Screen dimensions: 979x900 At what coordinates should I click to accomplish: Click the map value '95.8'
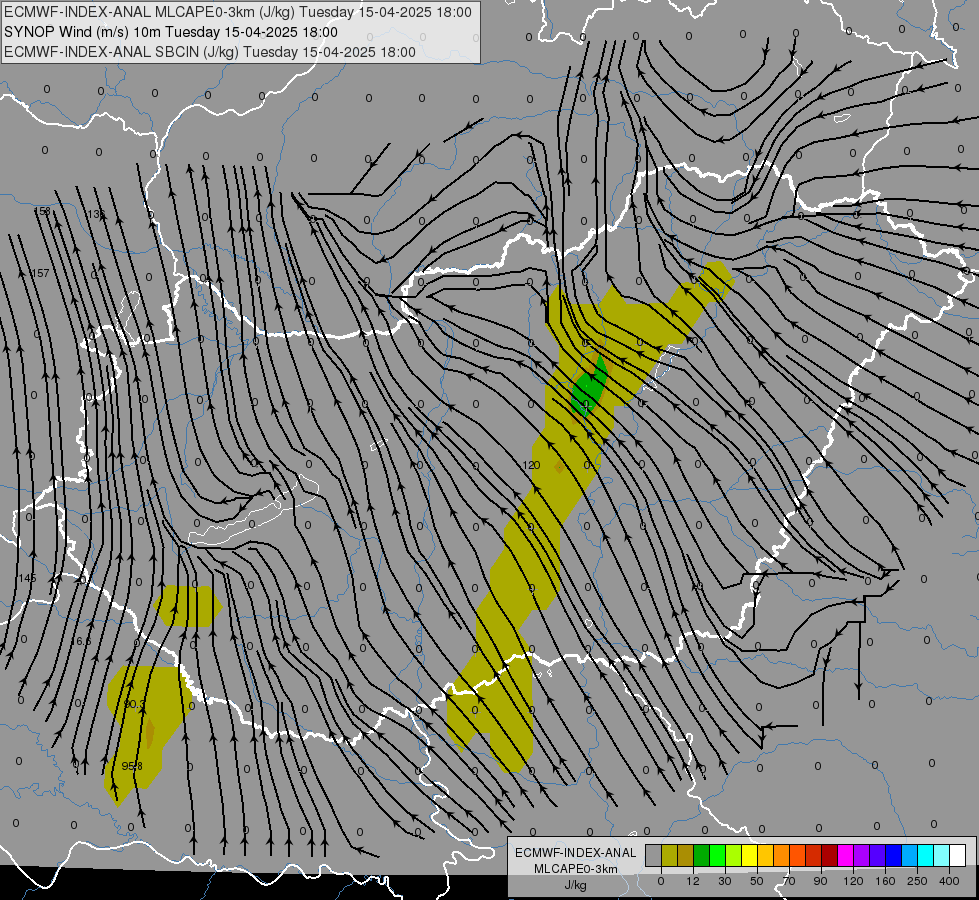(132, 766)
